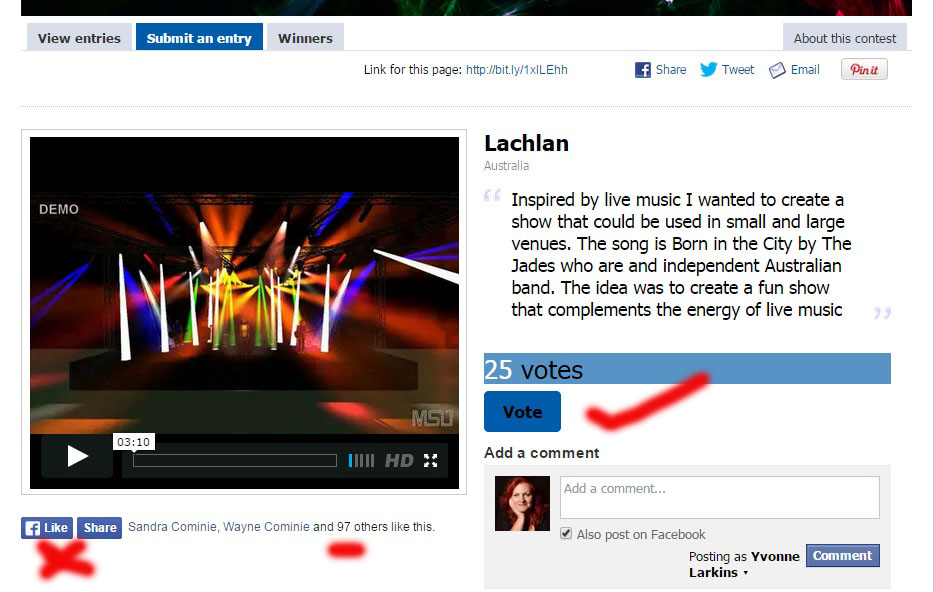Vote for Lachlan's entry
Viewport: 934px width, 592px height.
pyautogui.click(x=522, y=412)
